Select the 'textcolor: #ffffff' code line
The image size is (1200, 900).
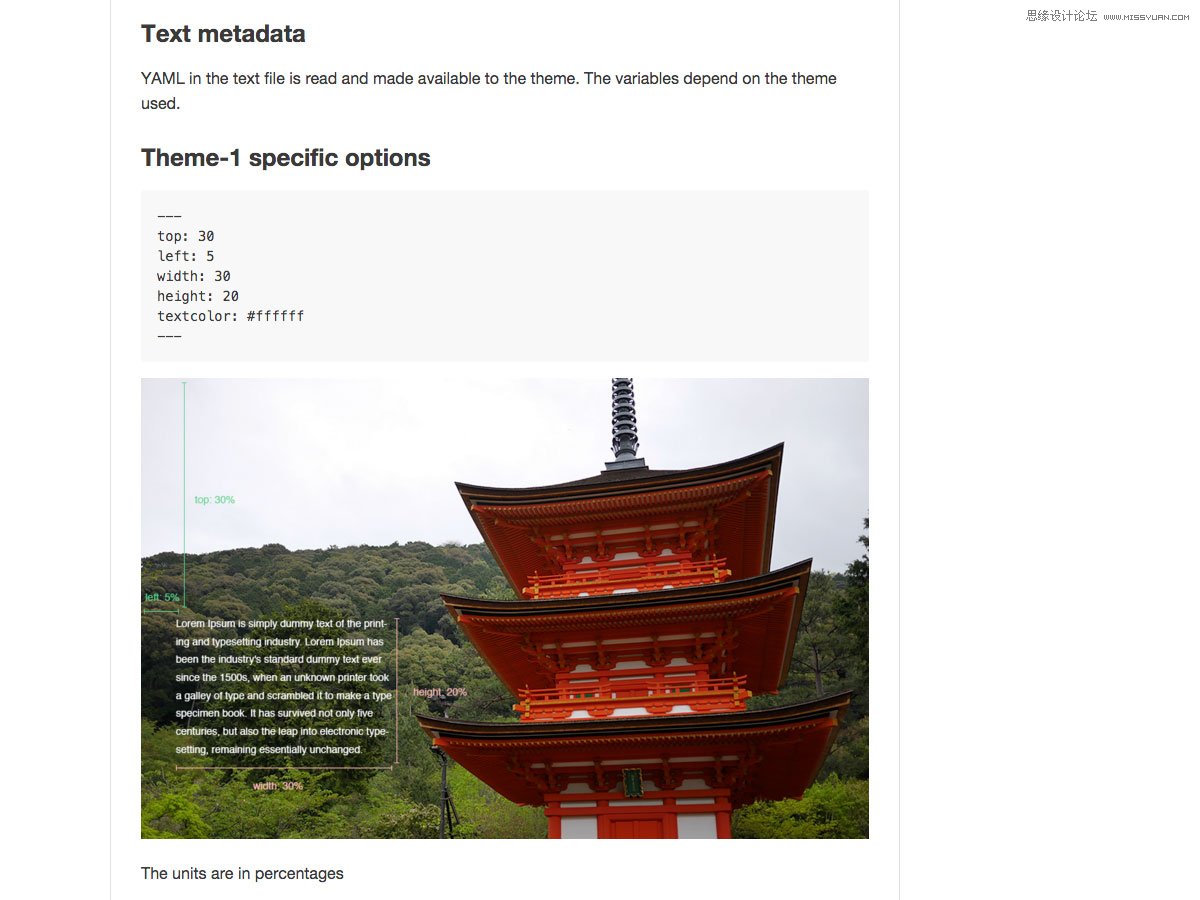tap(231, 316)
